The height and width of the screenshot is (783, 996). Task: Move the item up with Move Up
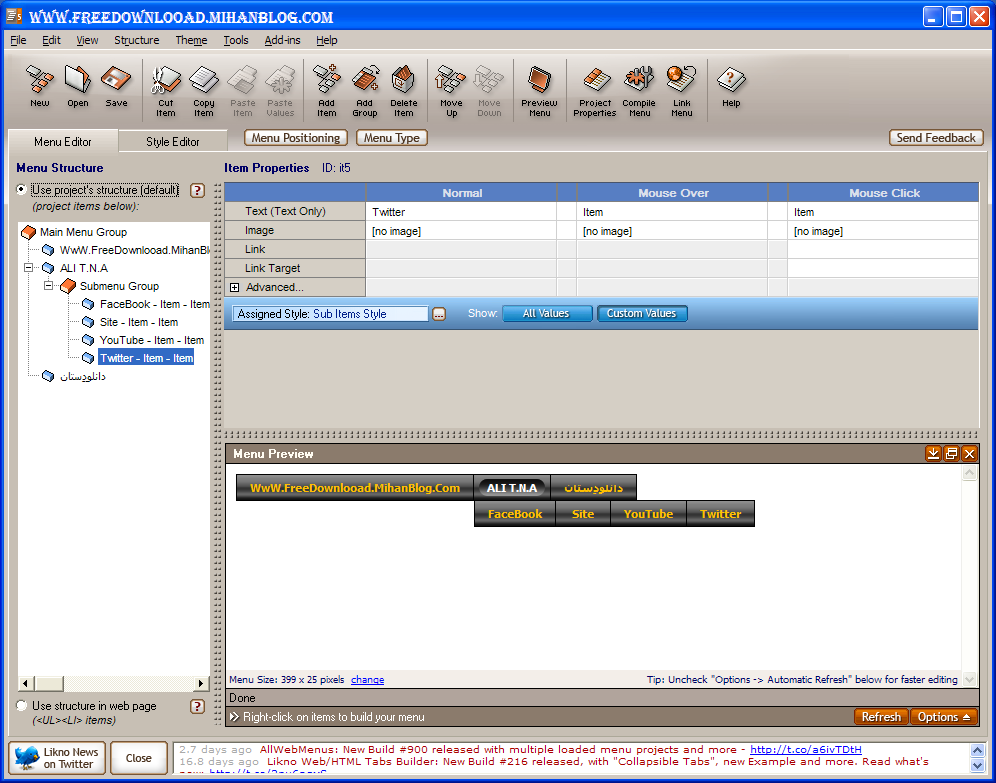pos(451,91)
